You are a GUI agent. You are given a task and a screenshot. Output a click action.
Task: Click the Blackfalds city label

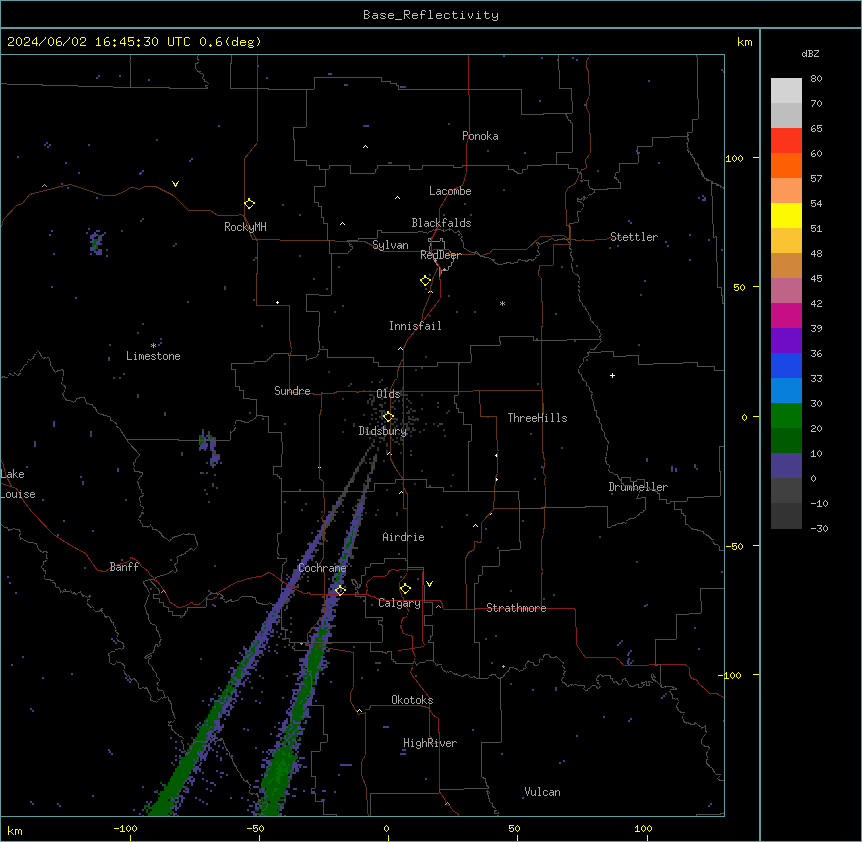coord(441,223)
